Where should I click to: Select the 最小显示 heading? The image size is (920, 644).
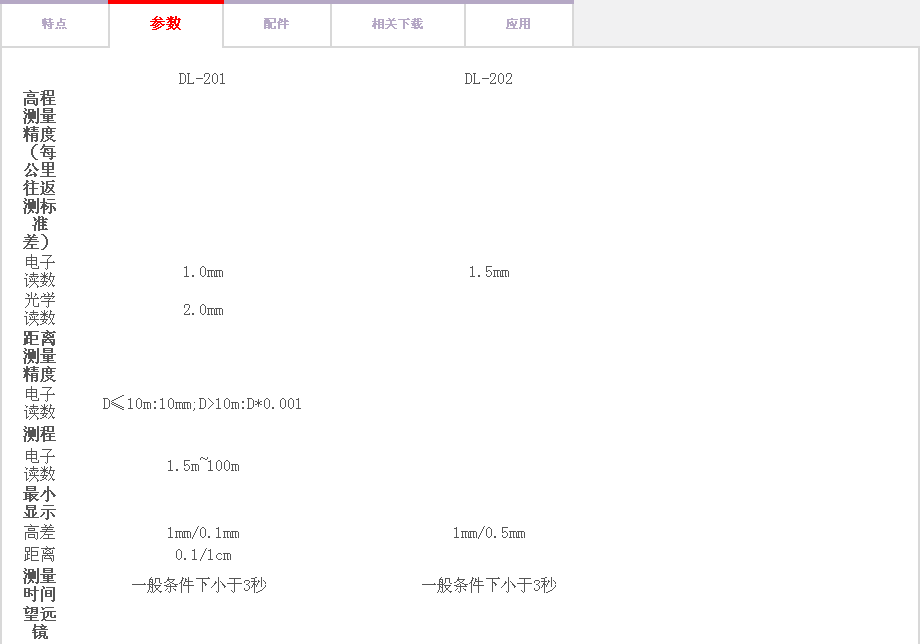point(40,503)
